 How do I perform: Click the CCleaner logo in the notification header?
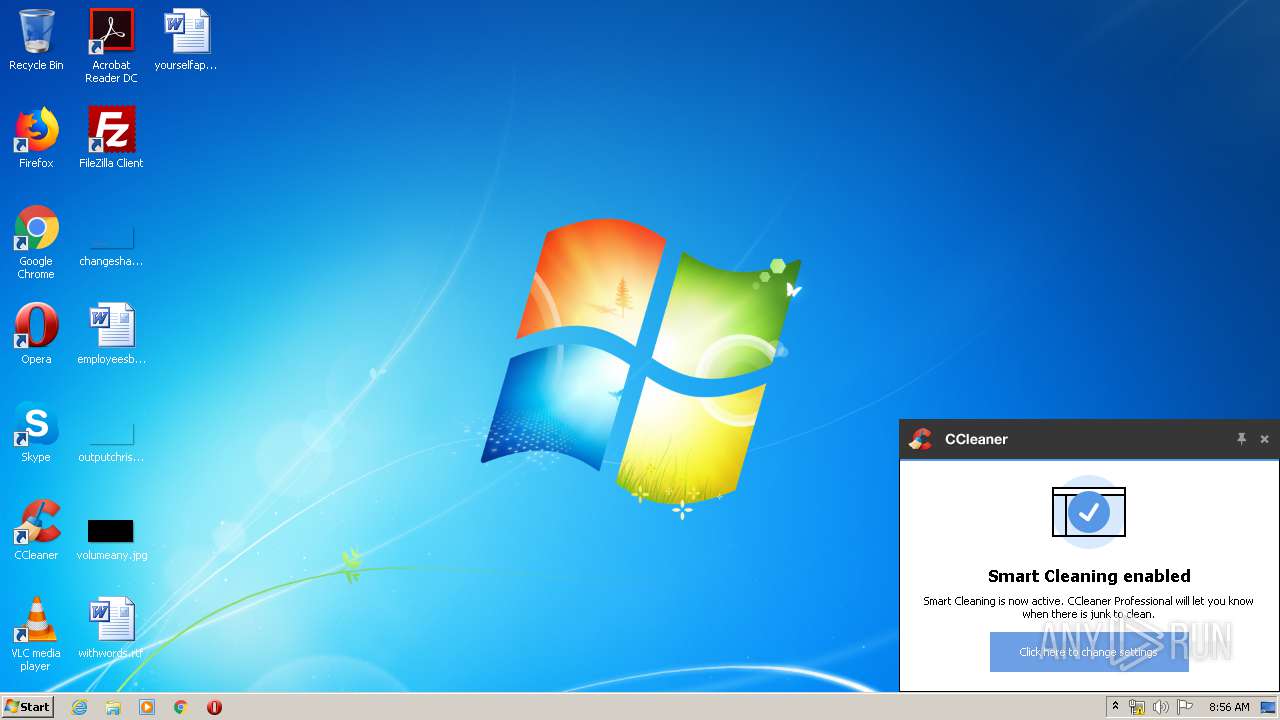click(921, 439)
